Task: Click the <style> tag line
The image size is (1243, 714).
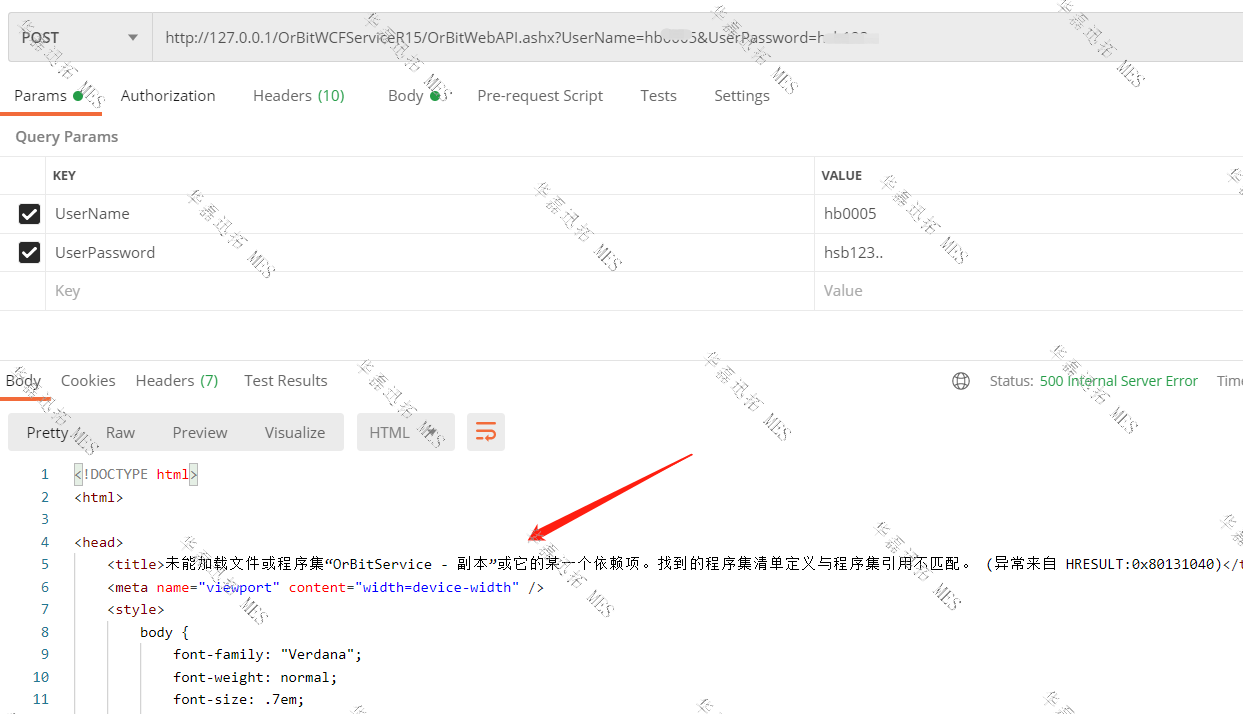Action: pos(135,609)
